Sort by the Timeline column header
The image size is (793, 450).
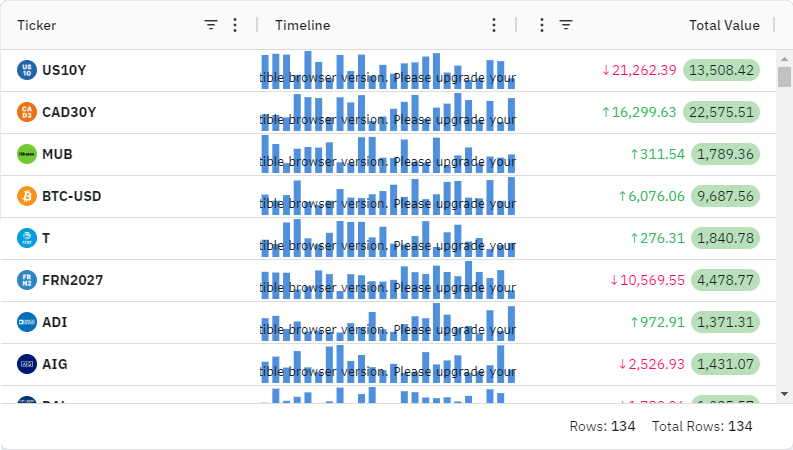tap(302, 25)
